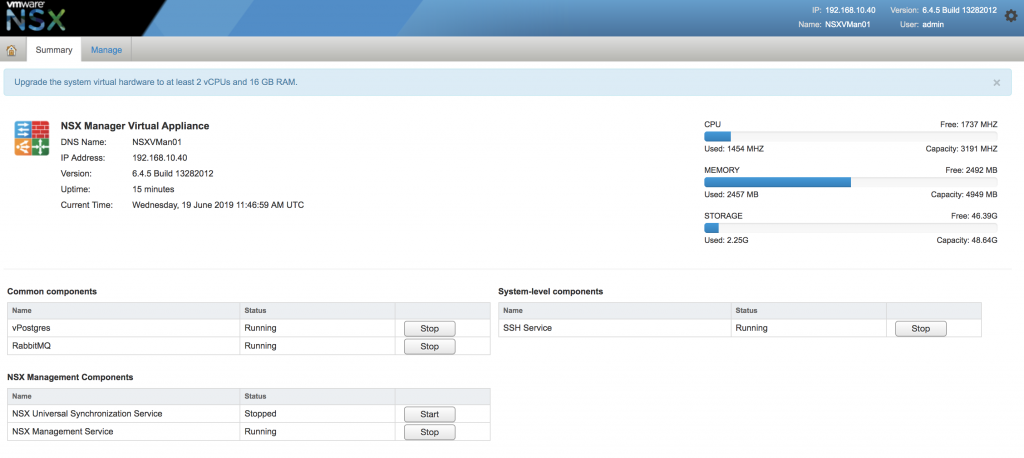Click the upgrade virtual hardware message text

click(156, 82)
